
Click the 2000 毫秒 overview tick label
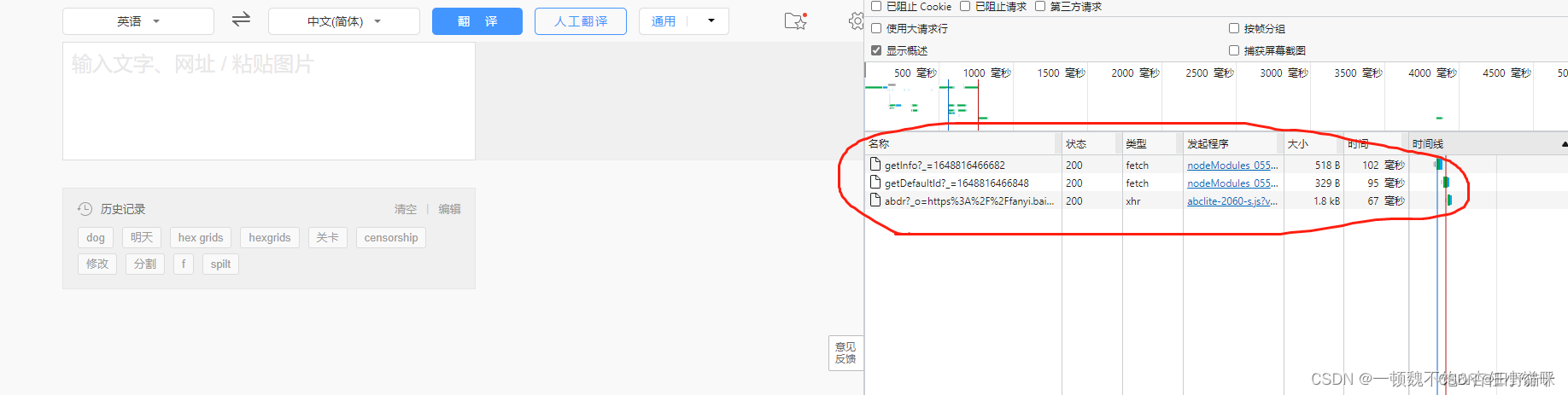click(1135, 73)
